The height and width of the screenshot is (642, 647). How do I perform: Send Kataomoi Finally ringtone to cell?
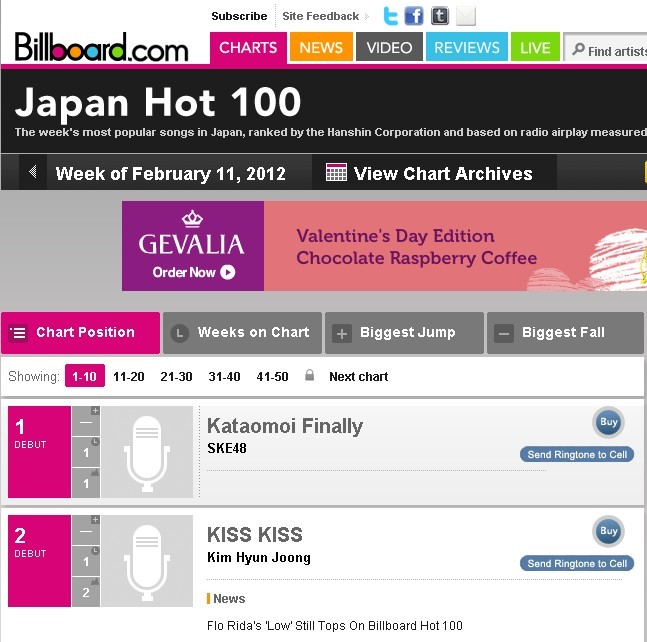(x=577, y=454)
